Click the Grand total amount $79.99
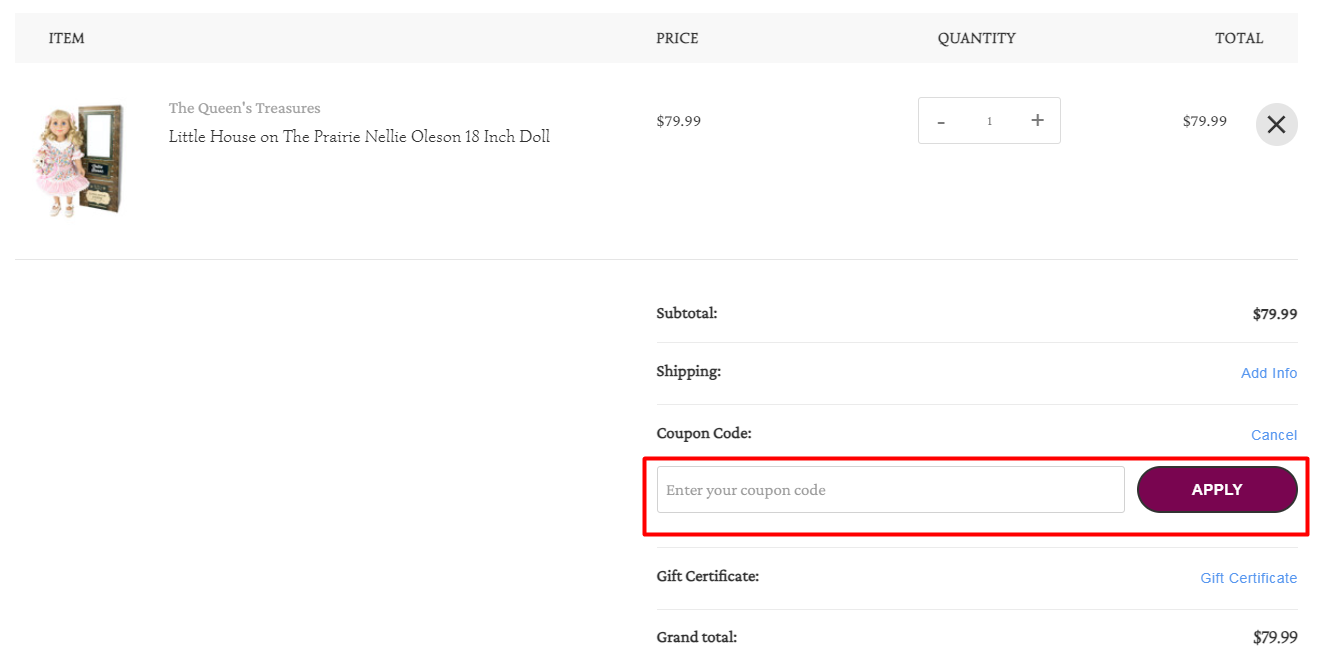The width and height of the screenshot is (1328, 660). coord(1275,637)
